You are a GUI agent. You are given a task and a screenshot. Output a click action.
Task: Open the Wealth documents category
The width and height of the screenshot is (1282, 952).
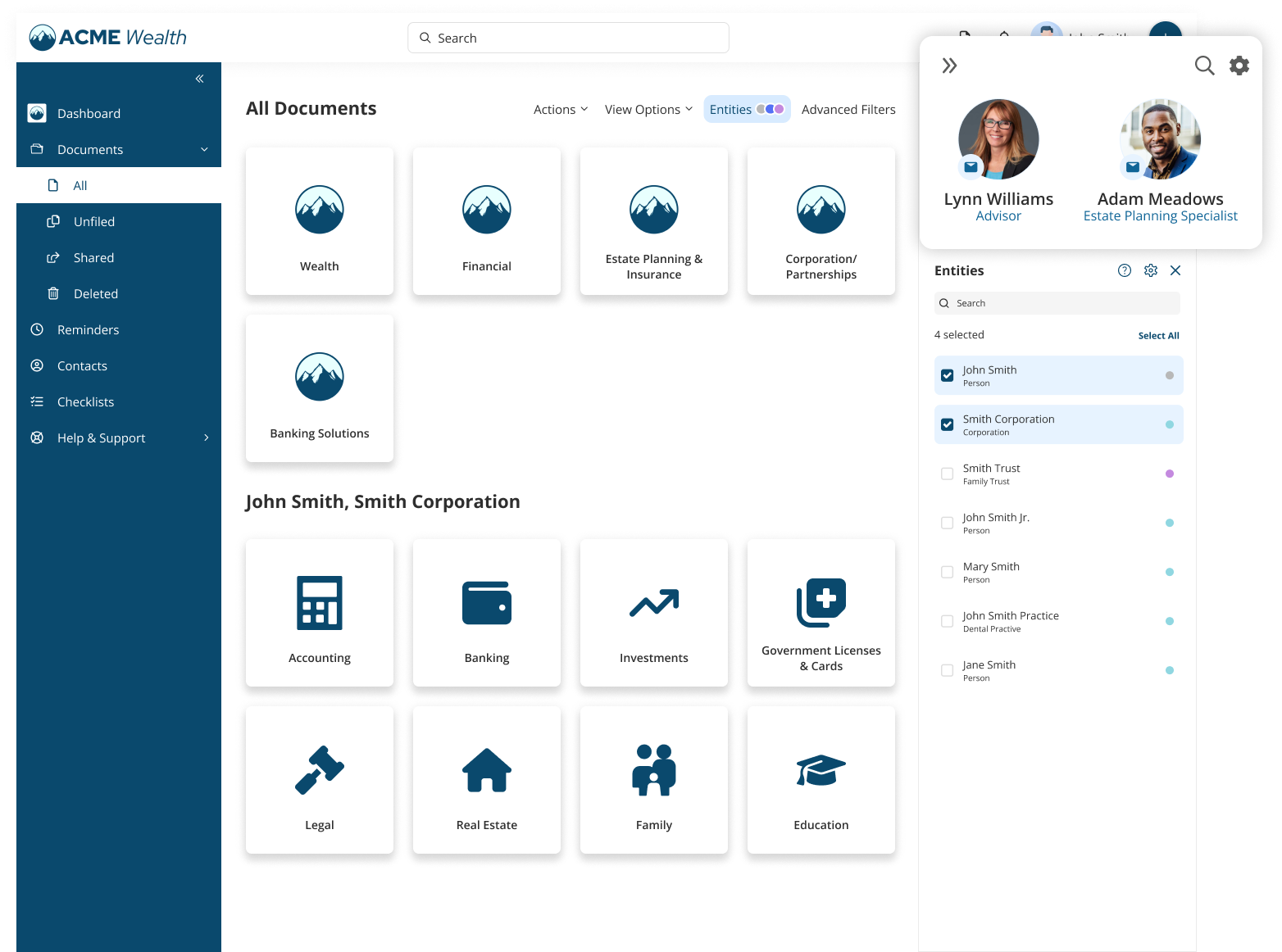(319, 221)
